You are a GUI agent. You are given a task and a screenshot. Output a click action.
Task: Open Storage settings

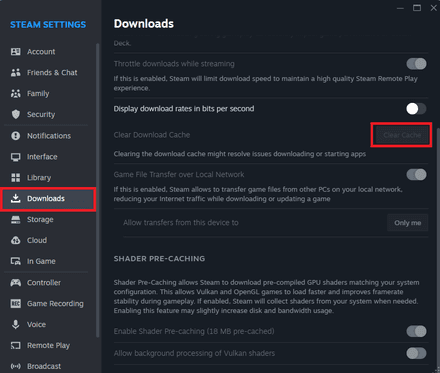click(49, 219)
